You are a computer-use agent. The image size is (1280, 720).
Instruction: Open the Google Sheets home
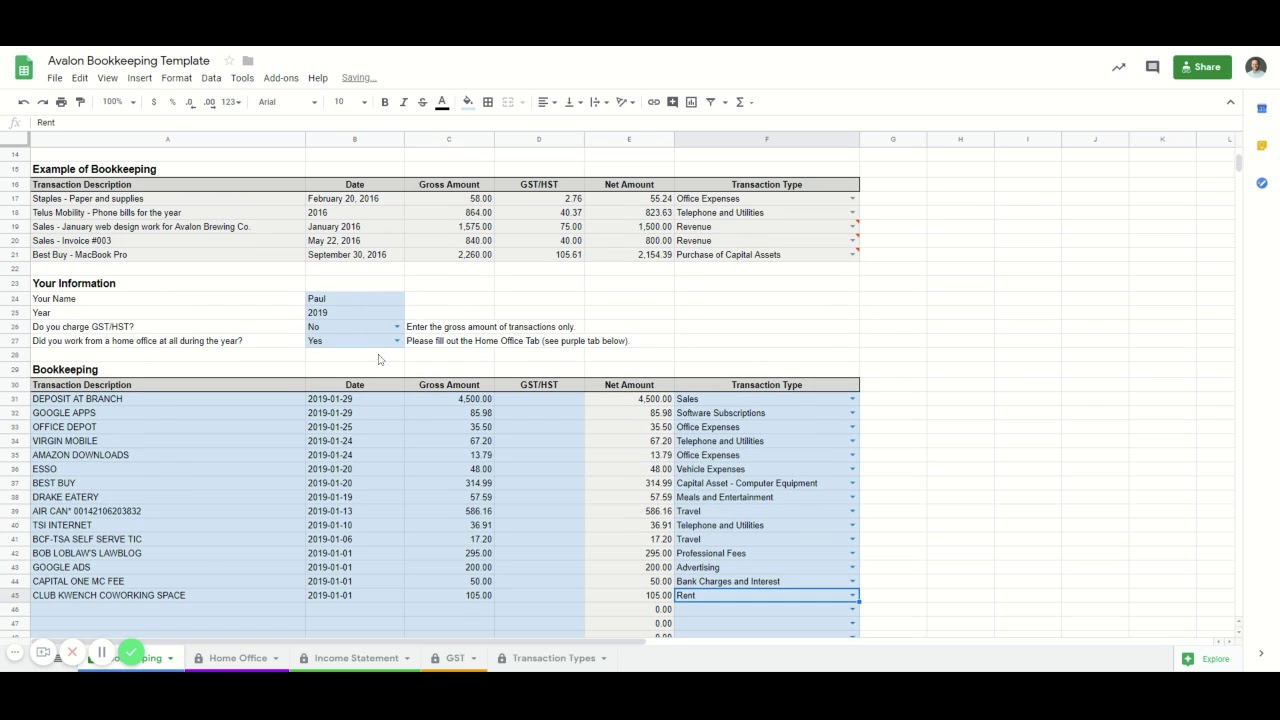[x=24, y=68]
